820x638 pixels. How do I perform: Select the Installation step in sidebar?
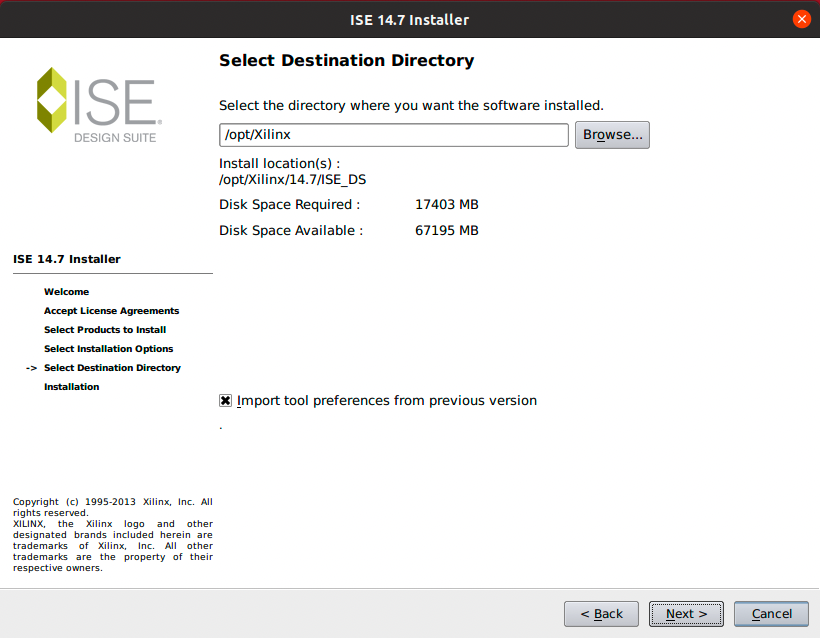(72, 387)
